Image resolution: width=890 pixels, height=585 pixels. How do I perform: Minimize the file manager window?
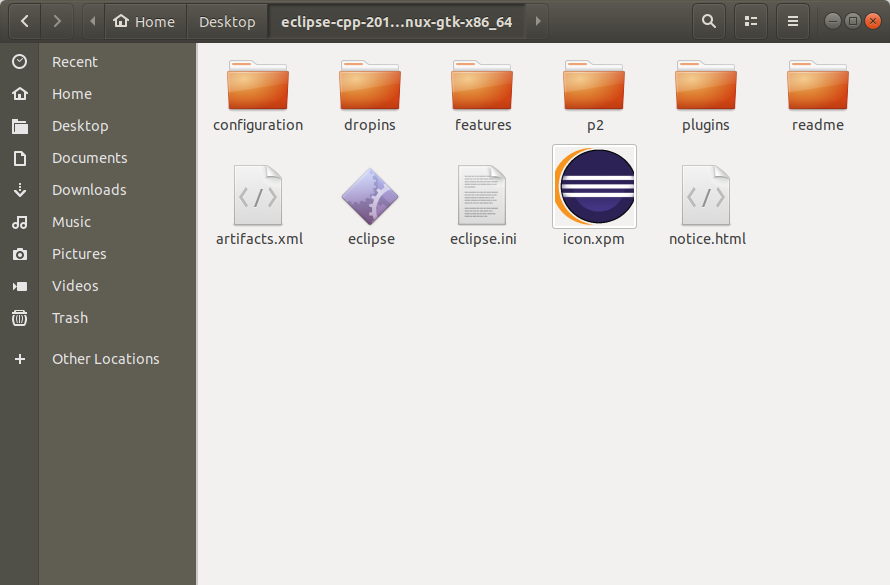(833, 22)
